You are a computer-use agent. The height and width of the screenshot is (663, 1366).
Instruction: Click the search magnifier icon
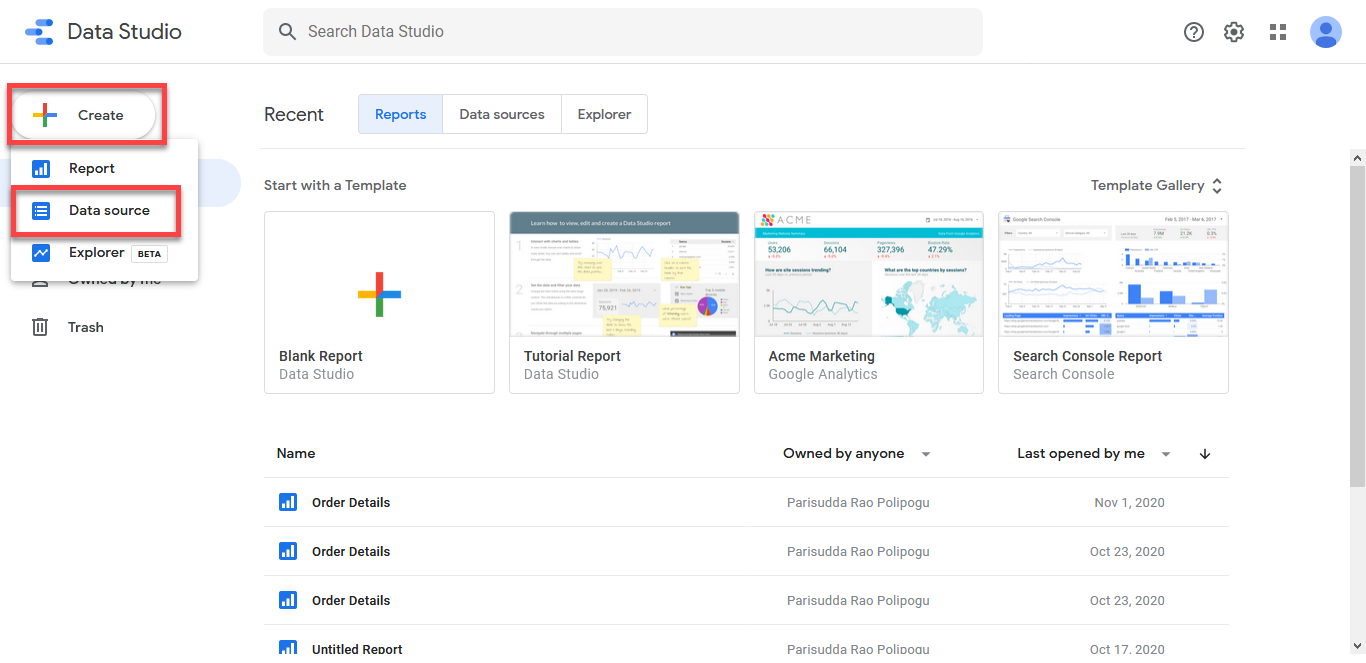[287, 32]
